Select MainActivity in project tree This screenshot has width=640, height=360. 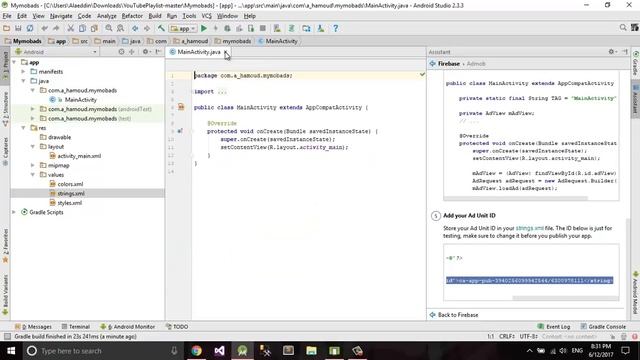point(80,100)
